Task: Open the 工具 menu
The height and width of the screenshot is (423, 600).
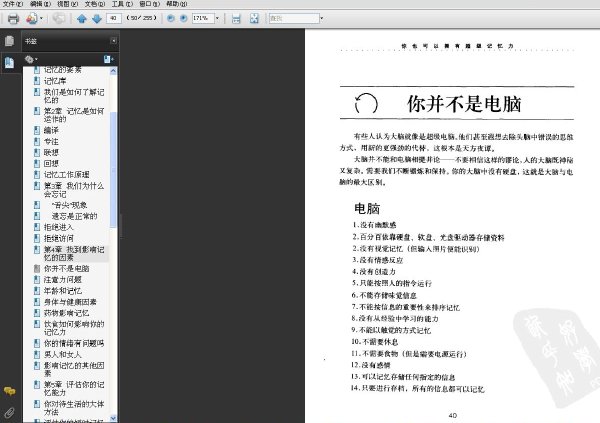Action: [122, 4]
